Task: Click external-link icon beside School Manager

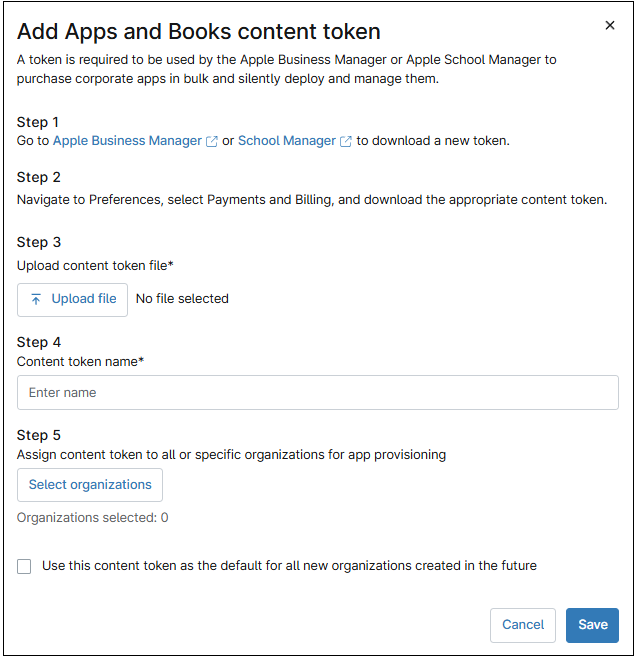Action: click(346, 142)
